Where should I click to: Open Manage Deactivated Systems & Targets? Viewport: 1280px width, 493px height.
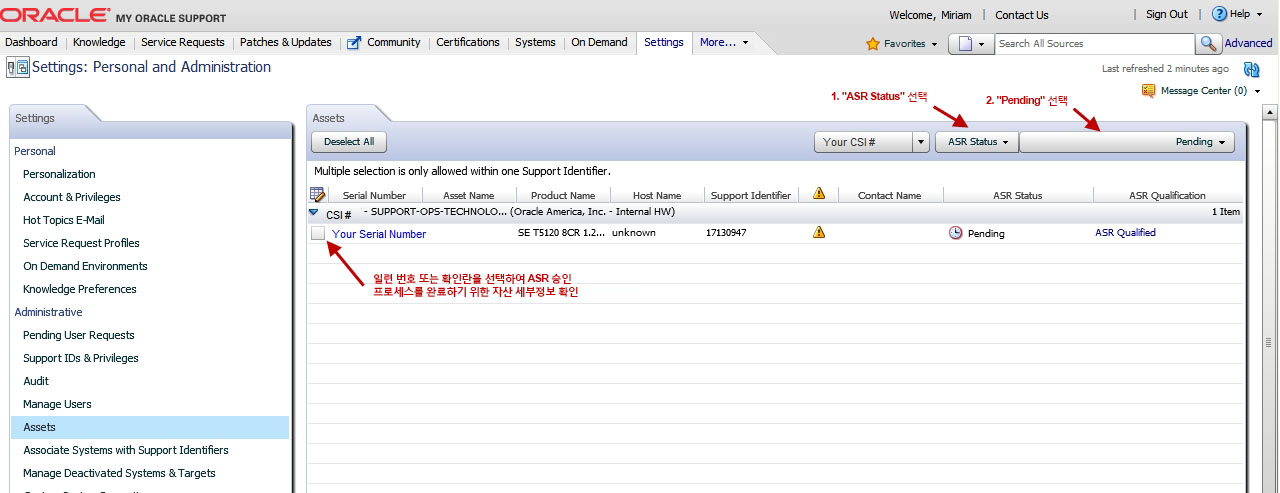coord(119,473)
